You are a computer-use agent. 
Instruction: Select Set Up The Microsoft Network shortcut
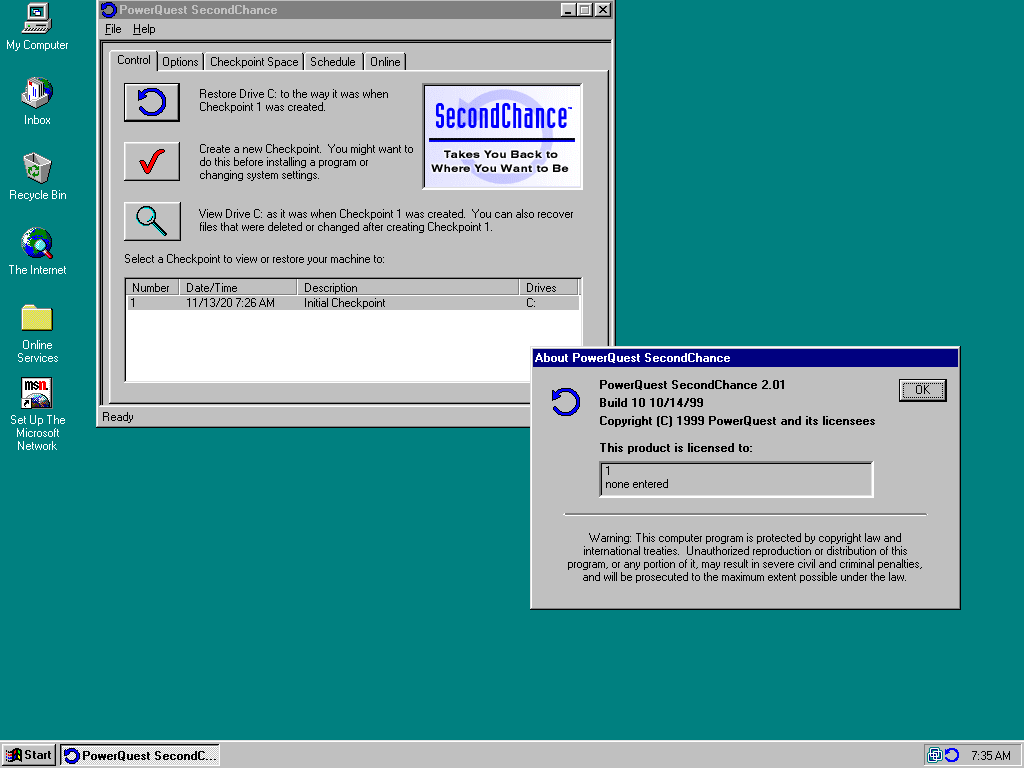point(37,394)
